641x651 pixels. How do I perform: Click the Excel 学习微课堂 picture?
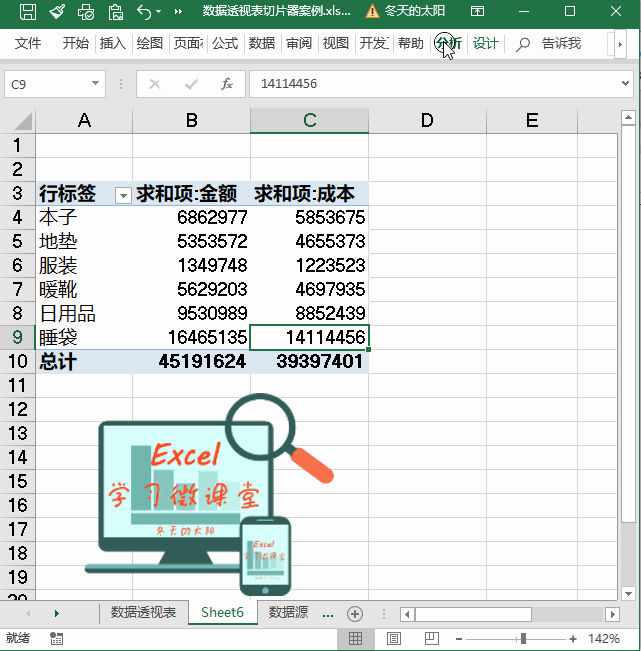pos(210,494)
